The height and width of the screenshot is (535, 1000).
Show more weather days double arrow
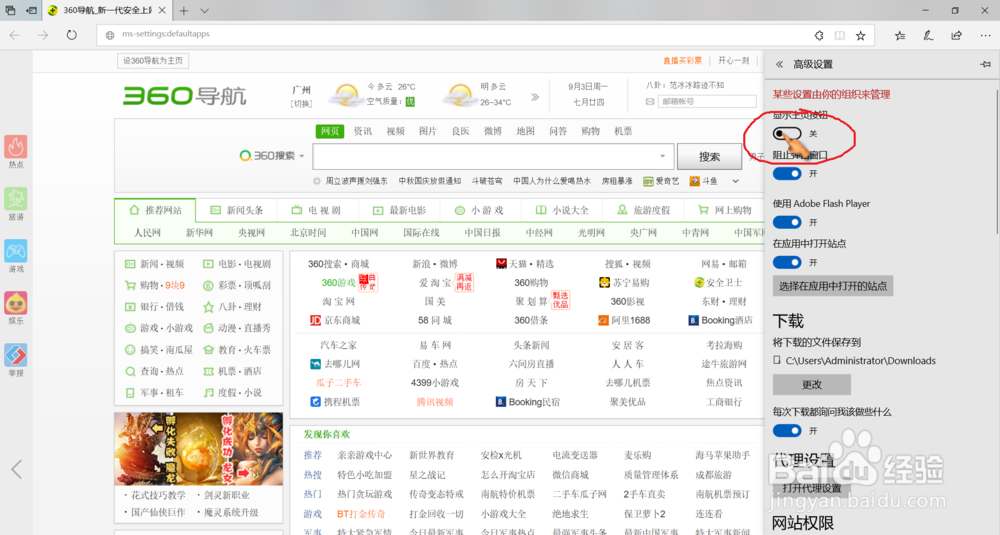point(534,97)
